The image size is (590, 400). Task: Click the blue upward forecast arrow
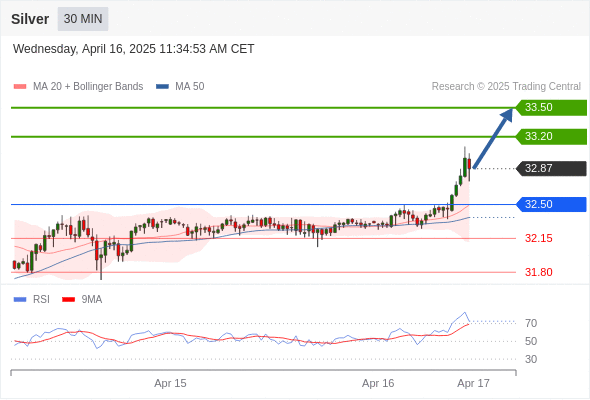coord(493,138)
